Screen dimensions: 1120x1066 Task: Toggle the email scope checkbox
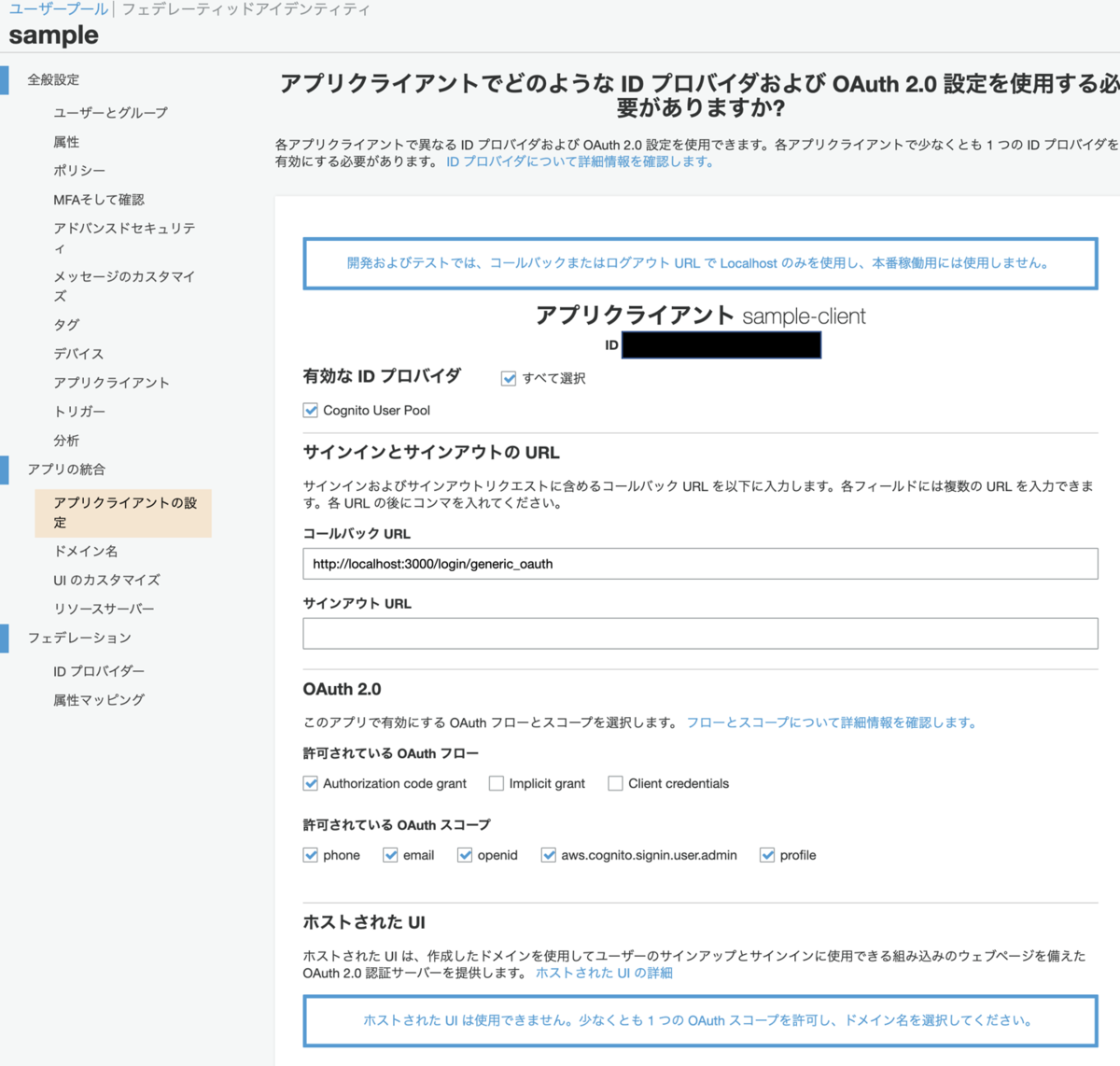[x=390, y=855]
